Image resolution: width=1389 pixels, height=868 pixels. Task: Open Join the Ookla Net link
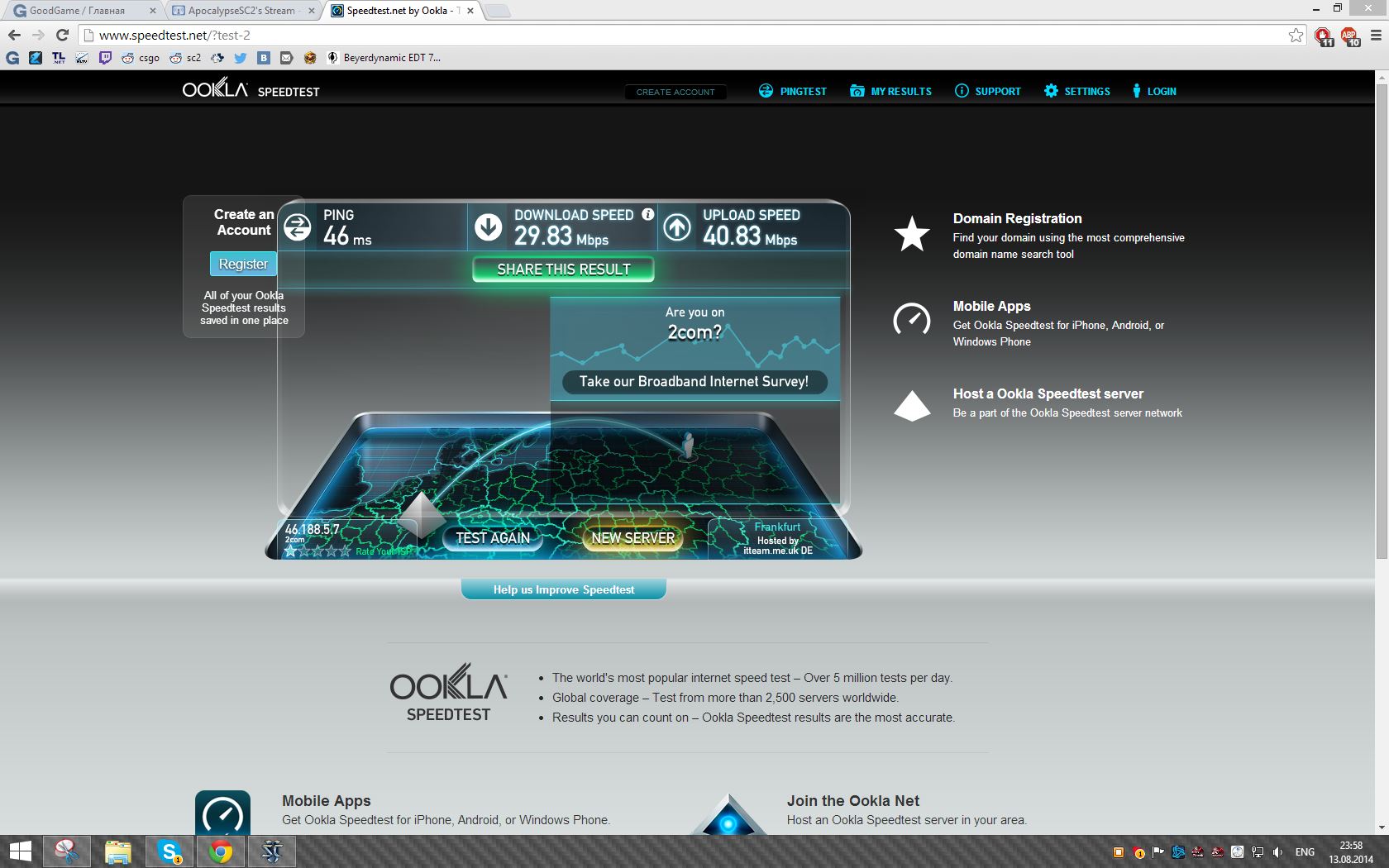click(x=853, y=800)
